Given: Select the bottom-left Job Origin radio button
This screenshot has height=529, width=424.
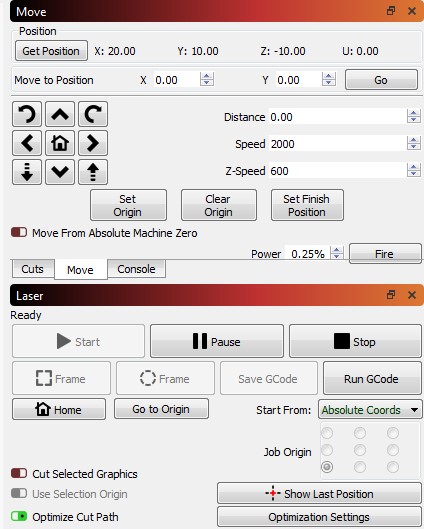Looking at the screenshot, I should click(x=327, y=467).
